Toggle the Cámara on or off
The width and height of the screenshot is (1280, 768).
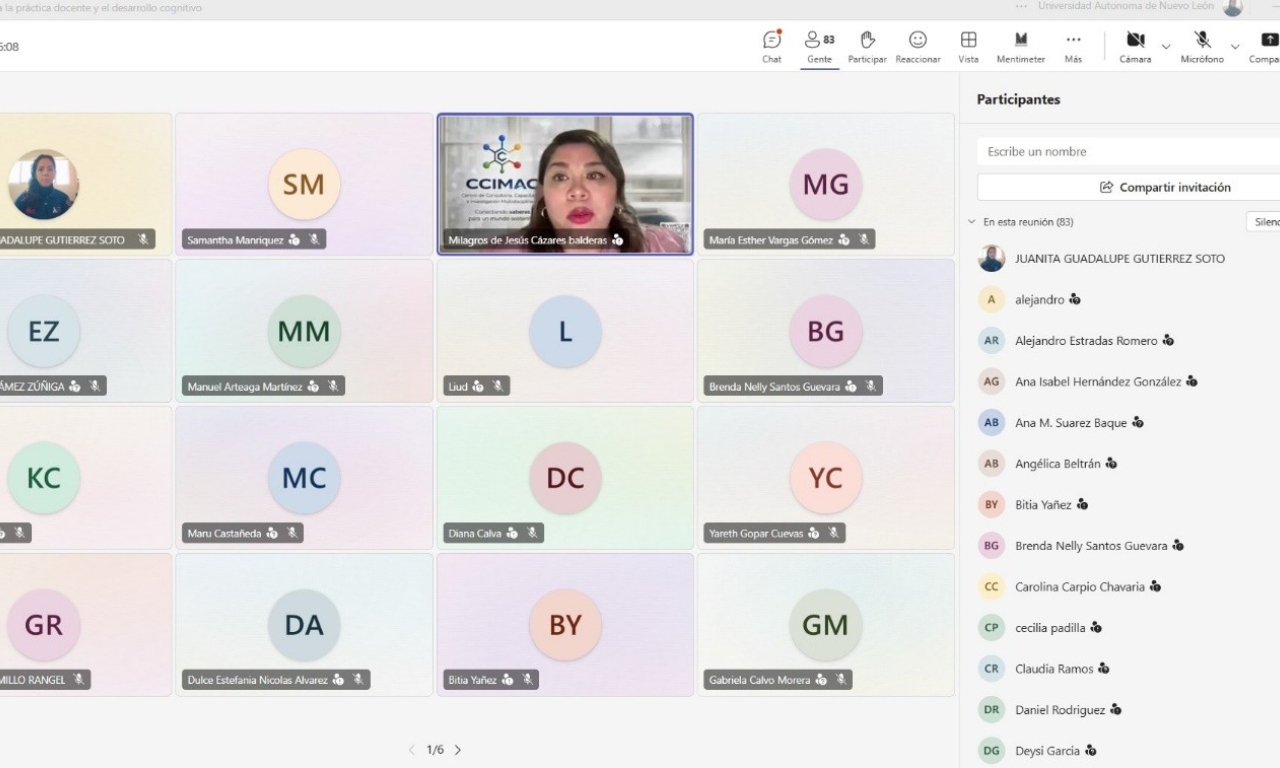click(1135, 40)
